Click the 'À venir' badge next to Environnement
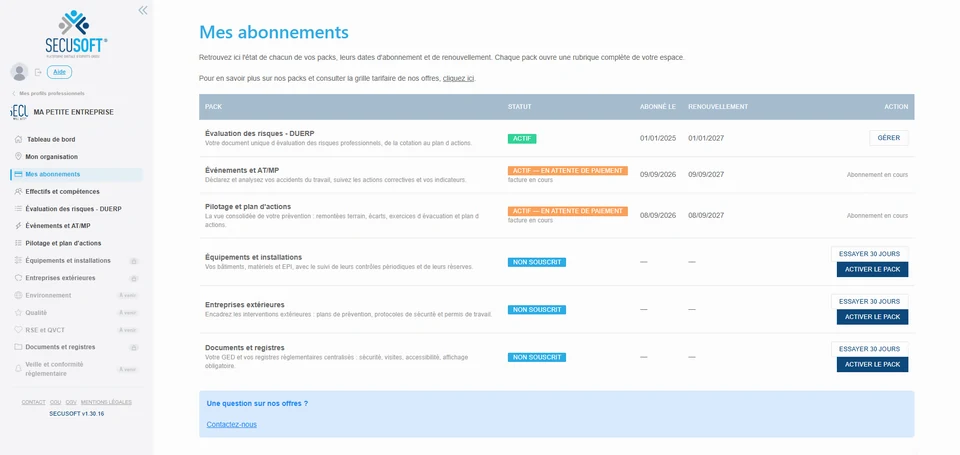 coord(128,295)
